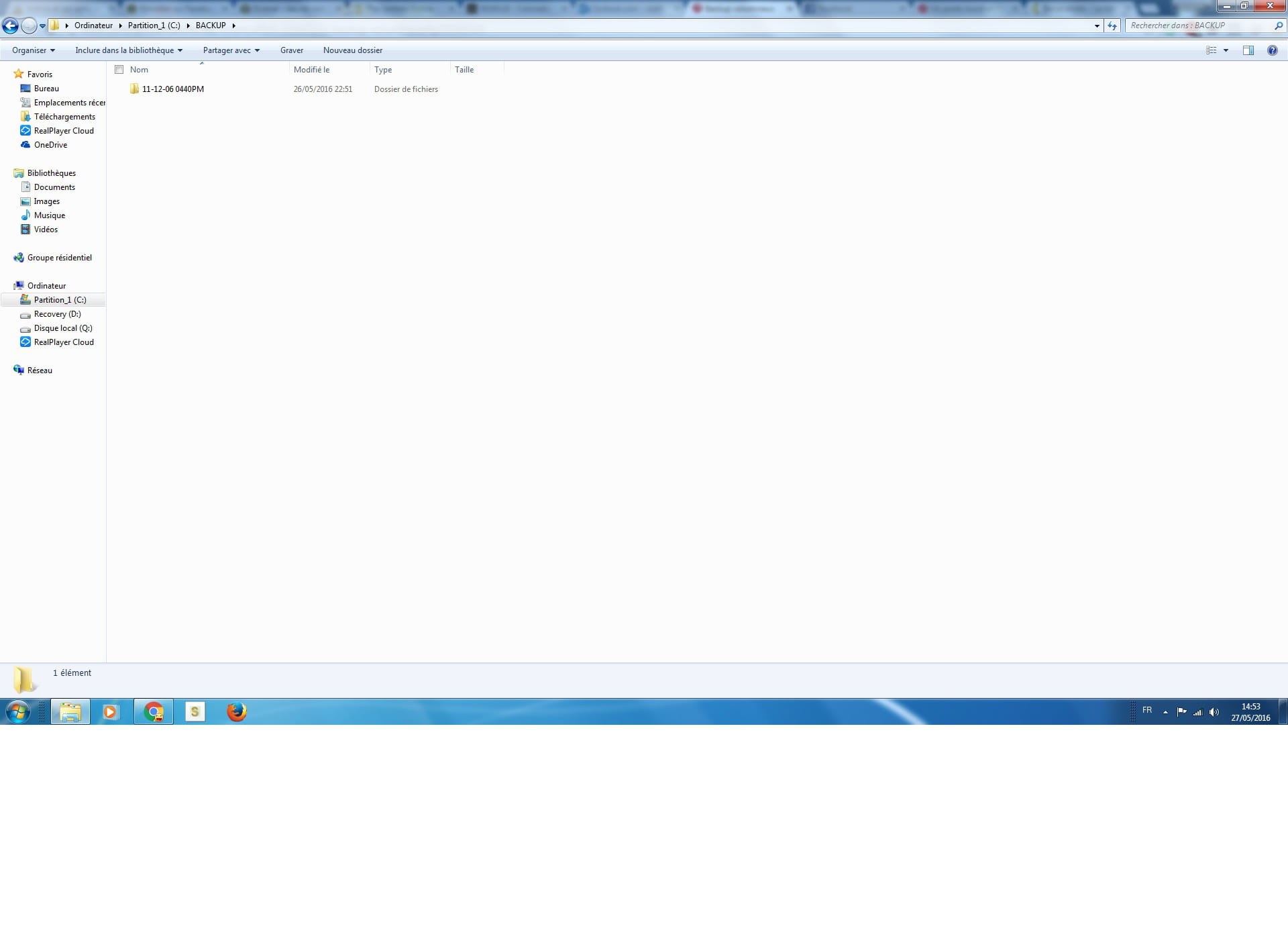Click the refresh icon beside address bar
1288x951 pixels.
tap(1112, 26)
